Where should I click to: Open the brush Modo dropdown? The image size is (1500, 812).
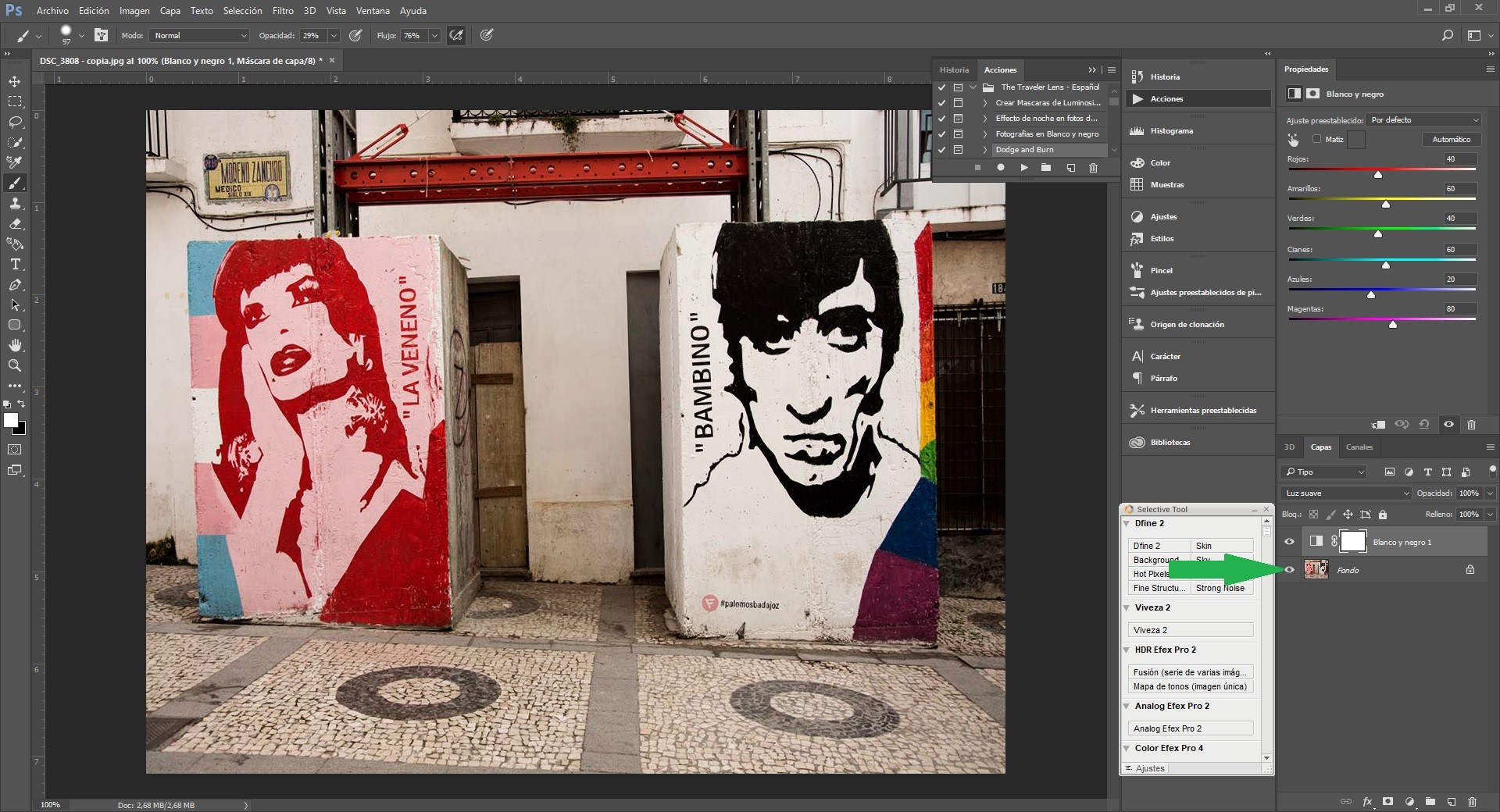tap(199, 35)
